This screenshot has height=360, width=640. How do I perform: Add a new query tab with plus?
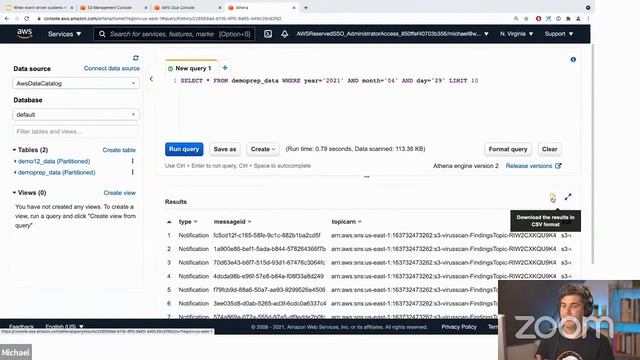tap(225, 68)
